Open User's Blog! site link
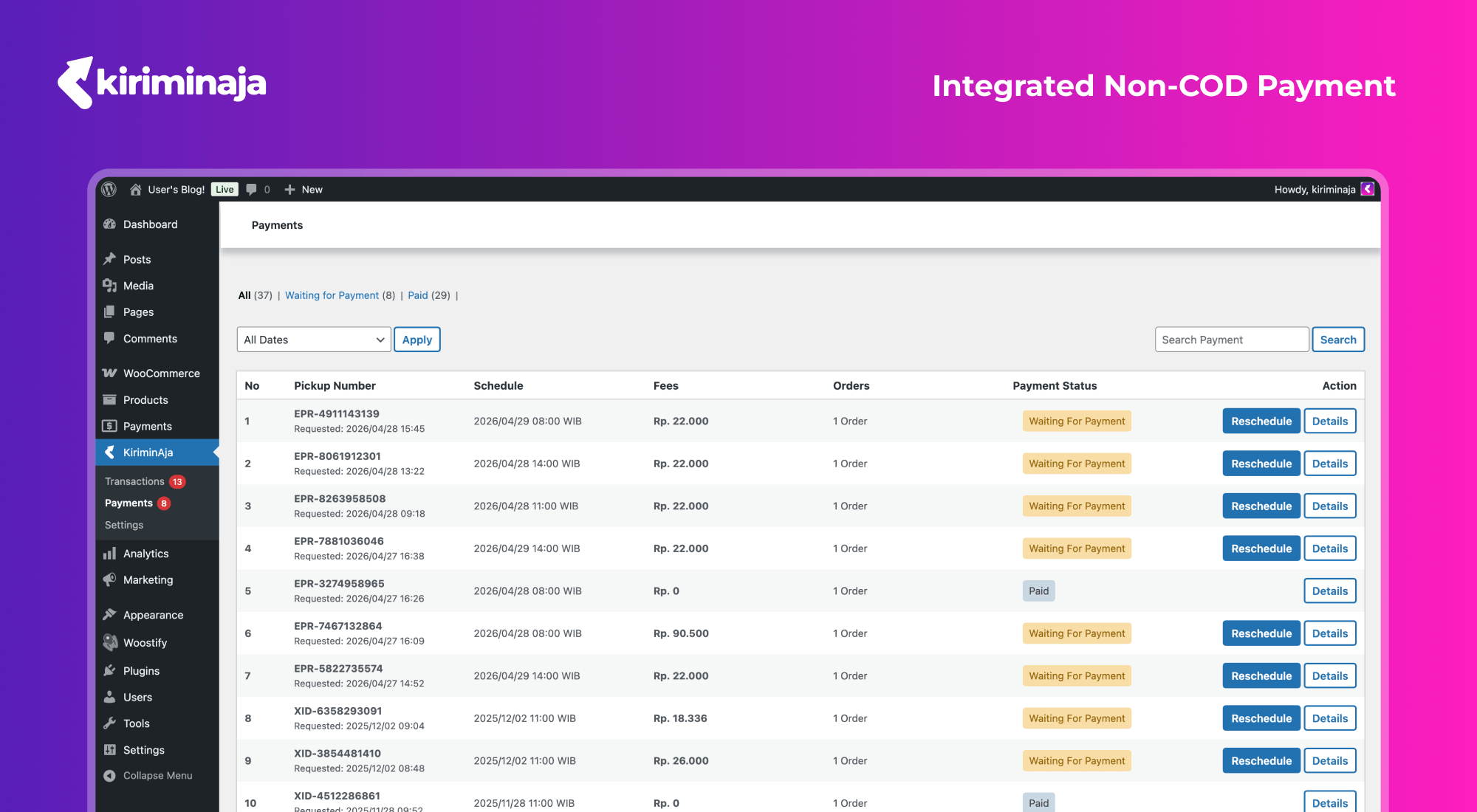This screenshot has height=812, width=1477. (x=177, y=190)
